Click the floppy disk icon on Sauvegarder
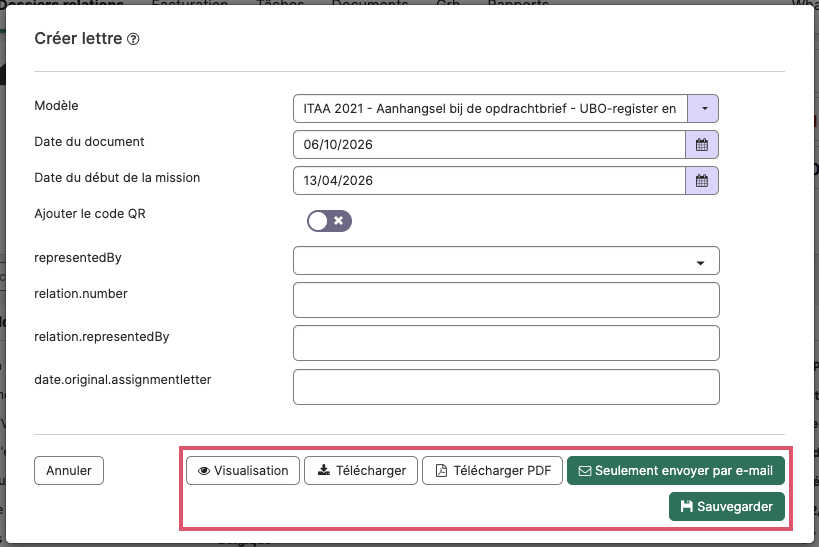 click(686, 506)
